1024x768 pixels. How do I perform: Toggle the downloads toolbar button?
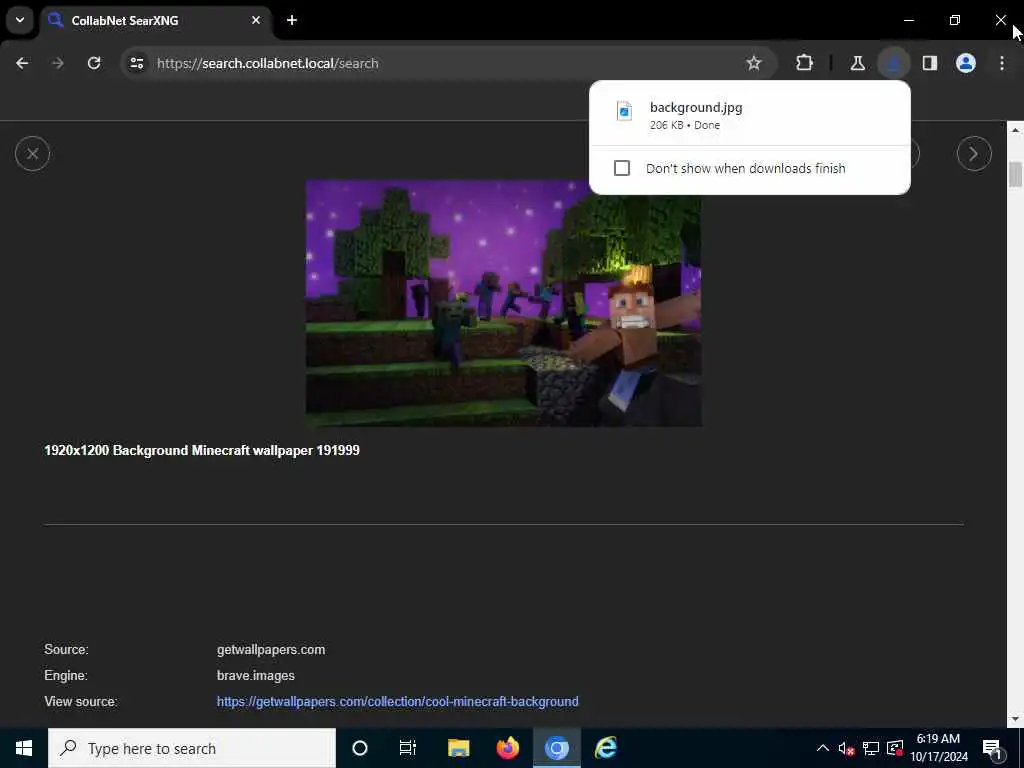893,63
